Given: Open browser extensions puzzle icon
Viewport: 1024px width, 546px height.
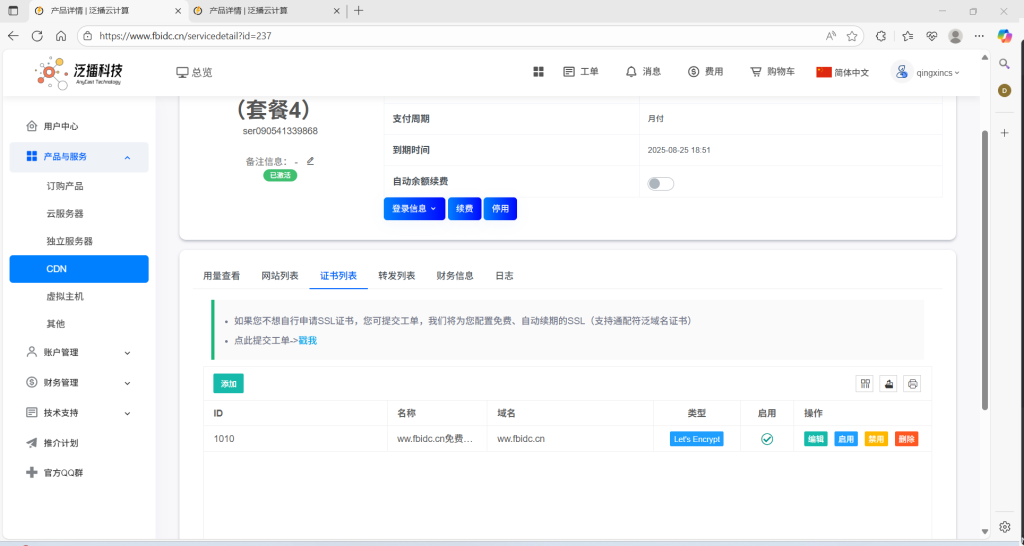Looking at the screenshot, I should (881, 36).
